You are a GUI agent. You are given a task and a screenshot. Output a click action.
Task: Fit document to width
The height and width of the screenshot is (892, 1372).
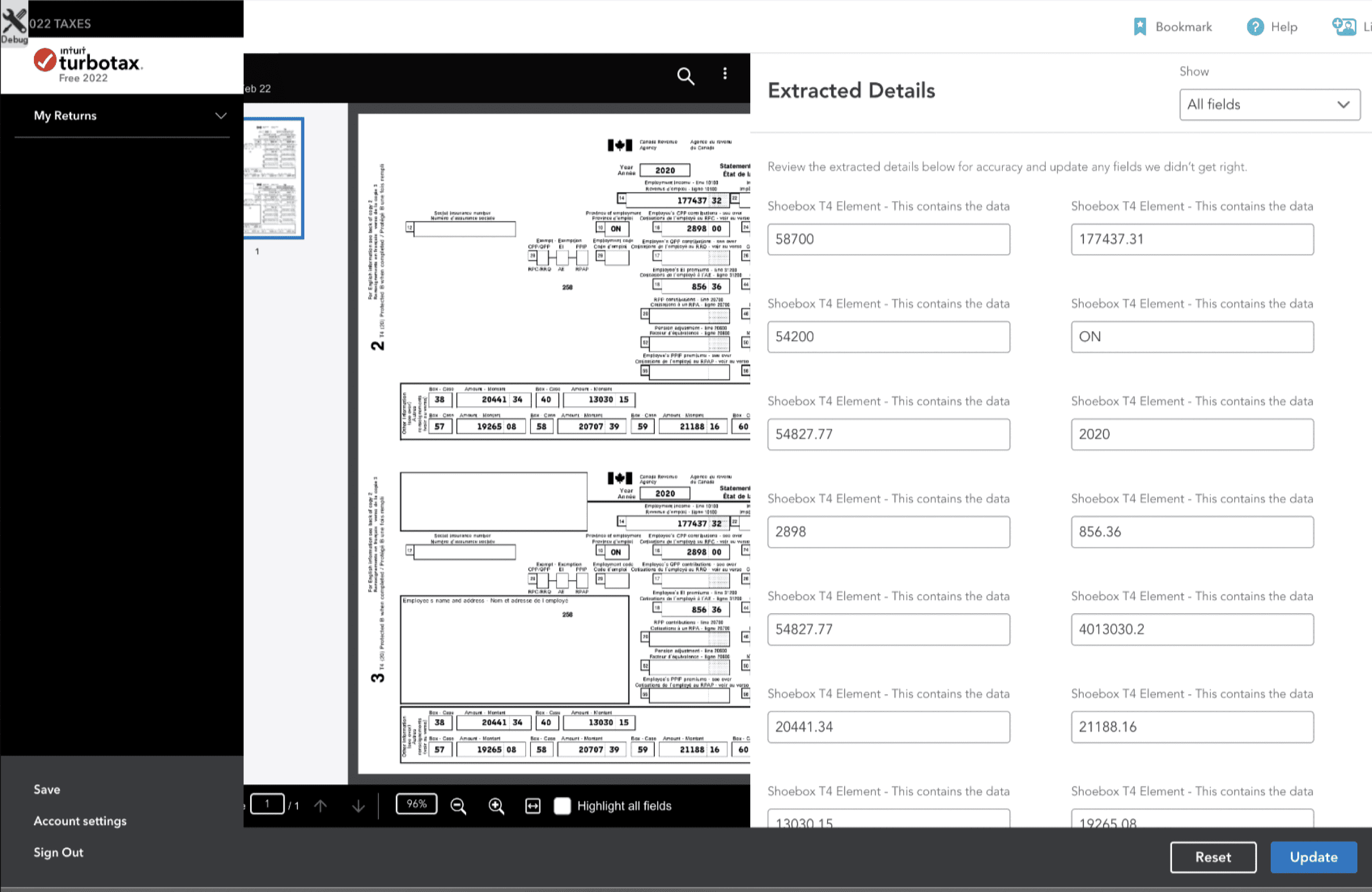pyautogui.click(x=533, y=805)
